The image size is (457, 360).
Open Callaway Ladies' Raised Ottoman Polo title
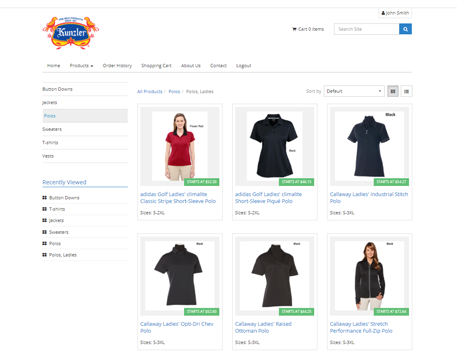point(263,327)
